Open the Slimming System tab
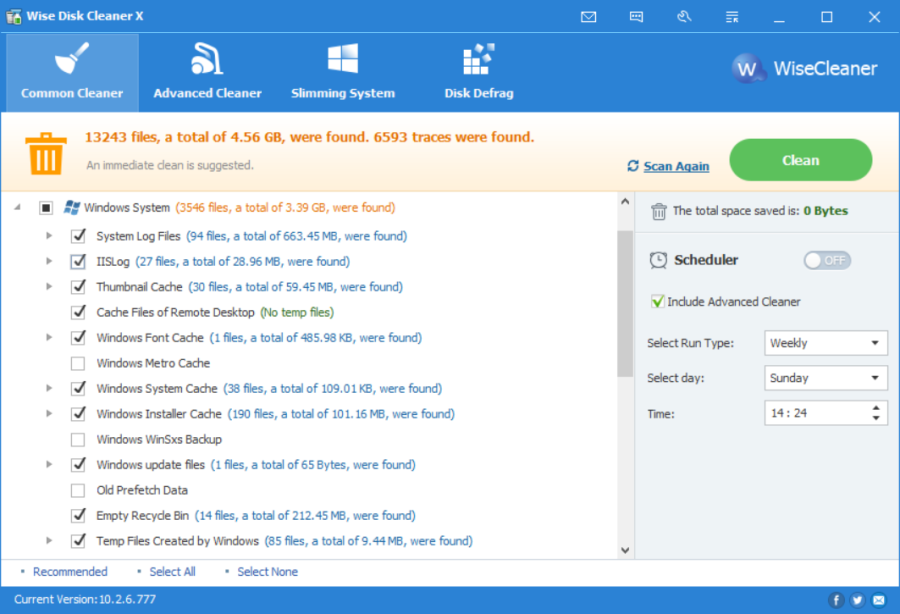 click(x=343, y=72)
